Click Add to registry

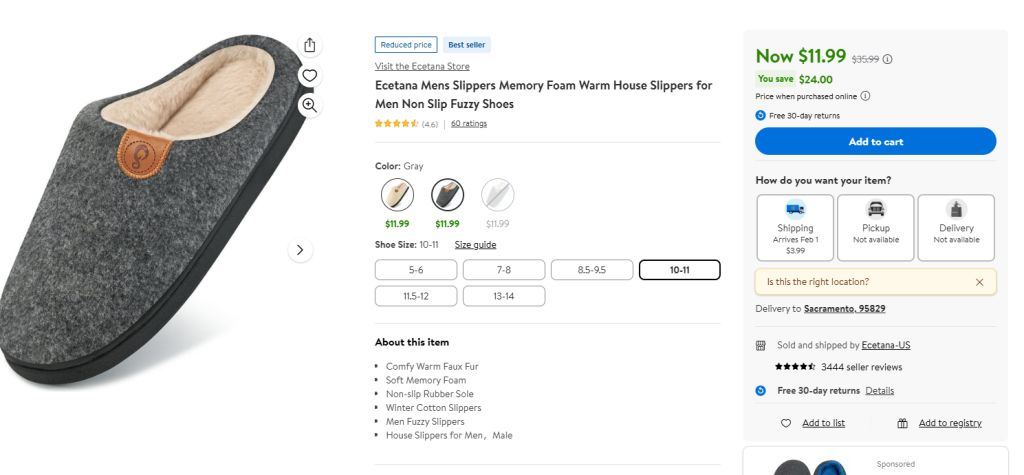[x=950, y=423]
